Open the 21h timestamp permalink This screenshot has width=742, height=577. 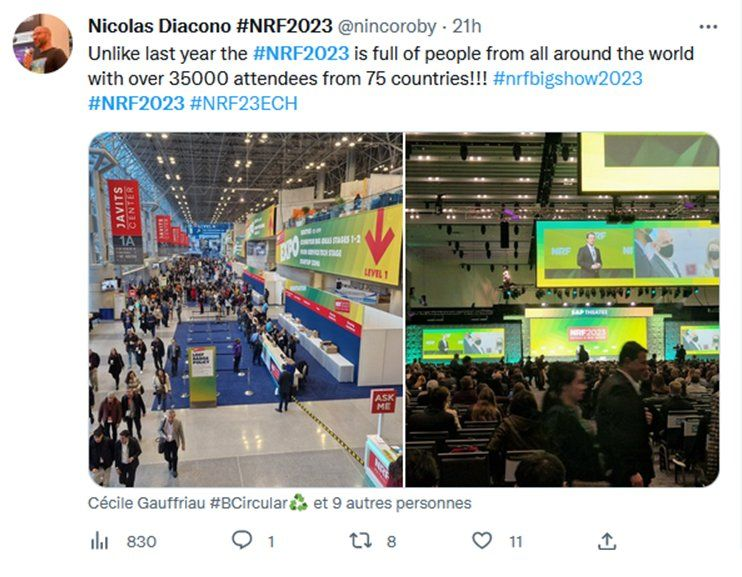(467, 26)
